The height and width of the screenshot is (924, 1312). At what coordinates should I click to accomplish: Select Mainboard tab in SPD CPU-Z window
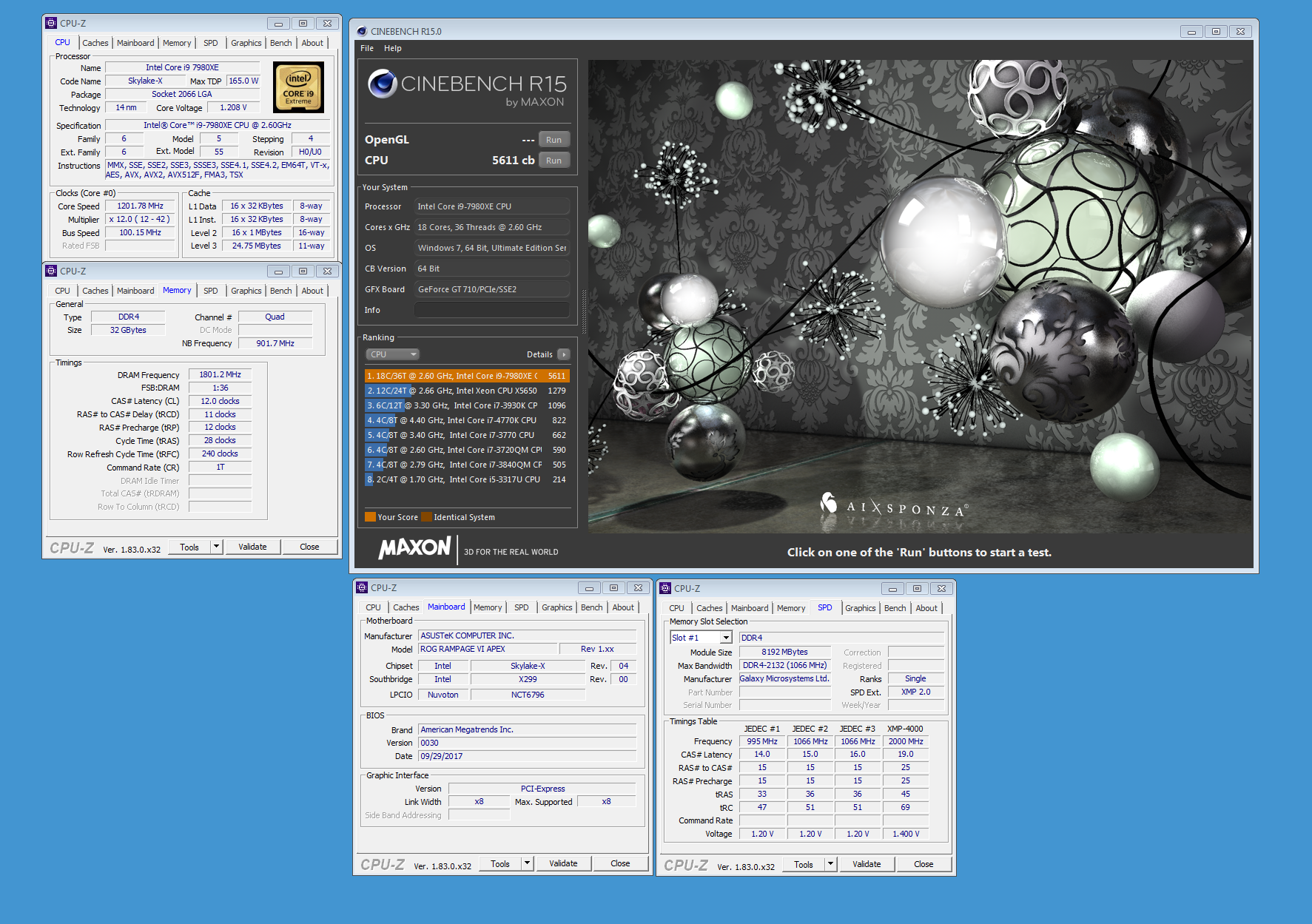750,608
